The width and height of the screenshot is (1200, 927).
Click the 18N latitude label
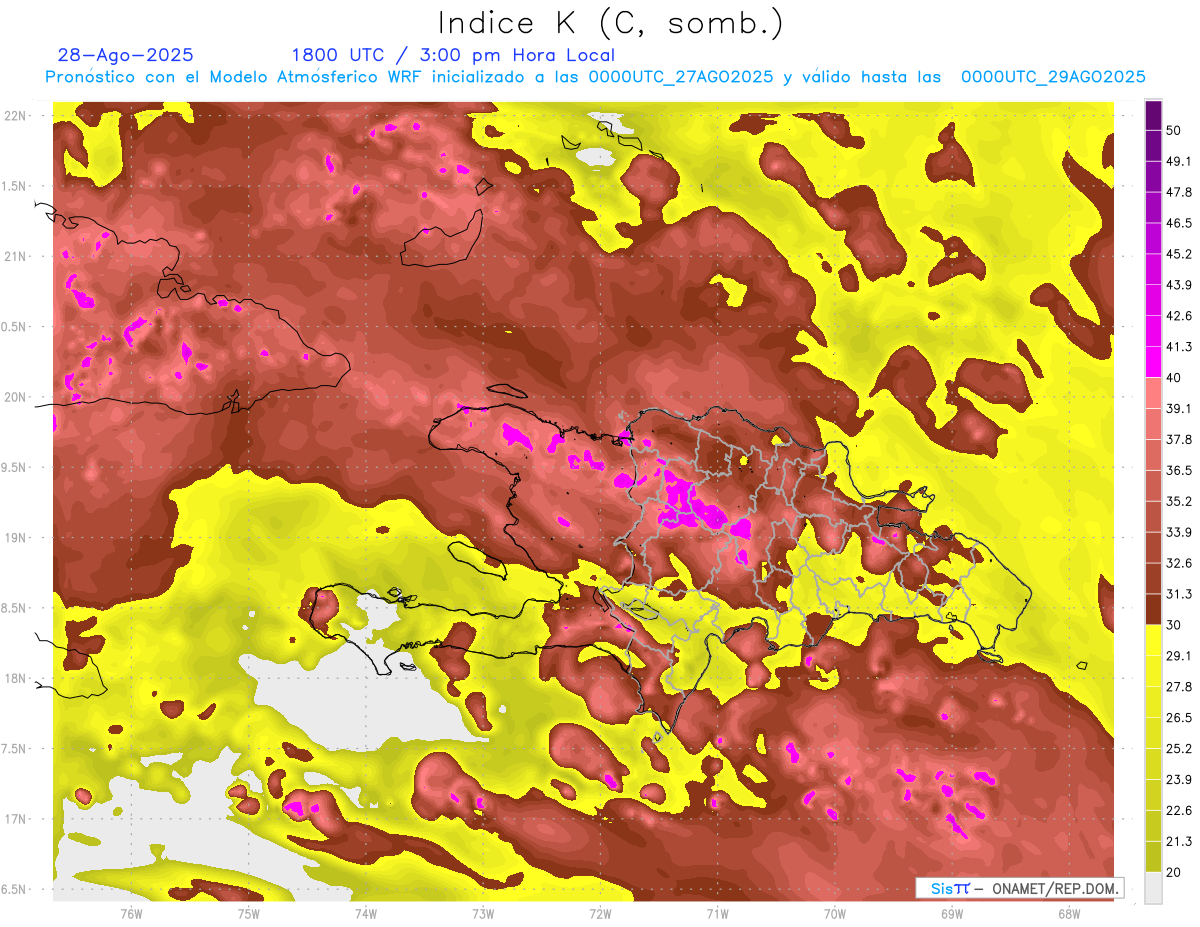(15, 679)
